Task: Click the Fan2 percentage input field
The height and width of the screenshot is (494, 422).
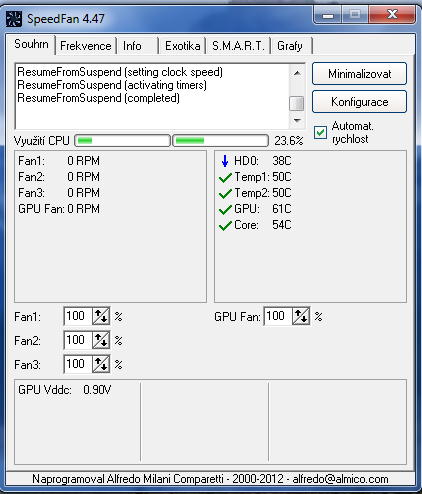Action: point(78,340)
